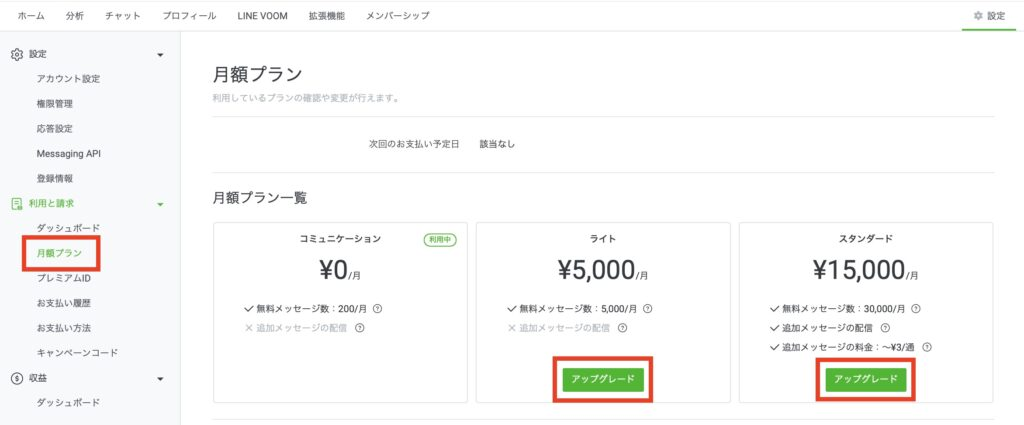The width and height of the screenshot is (1024, 425).
Task: Click the 利用と請求 billing icon in sidebar
Action: pyautogui.click(x=17, y=204)
